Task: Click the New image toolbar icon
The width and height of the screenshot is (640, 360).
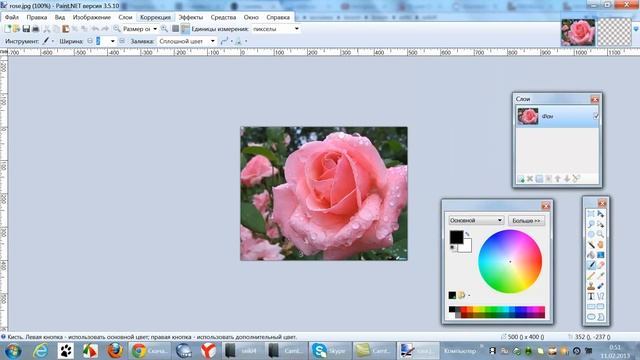Action: [7, 29]
